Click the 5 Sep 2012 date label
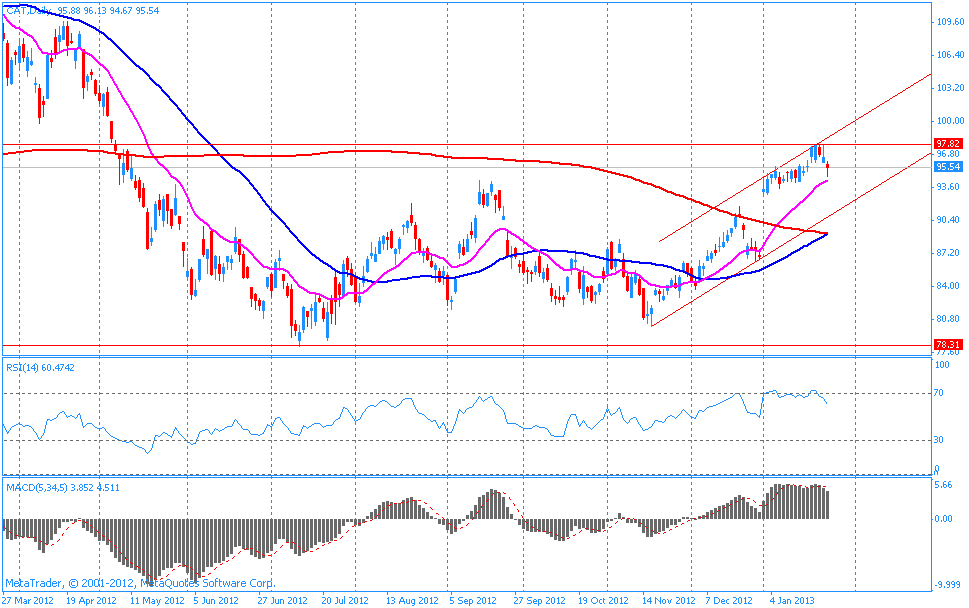This screenshot has width=969, height=608. (x=472, y=601)
